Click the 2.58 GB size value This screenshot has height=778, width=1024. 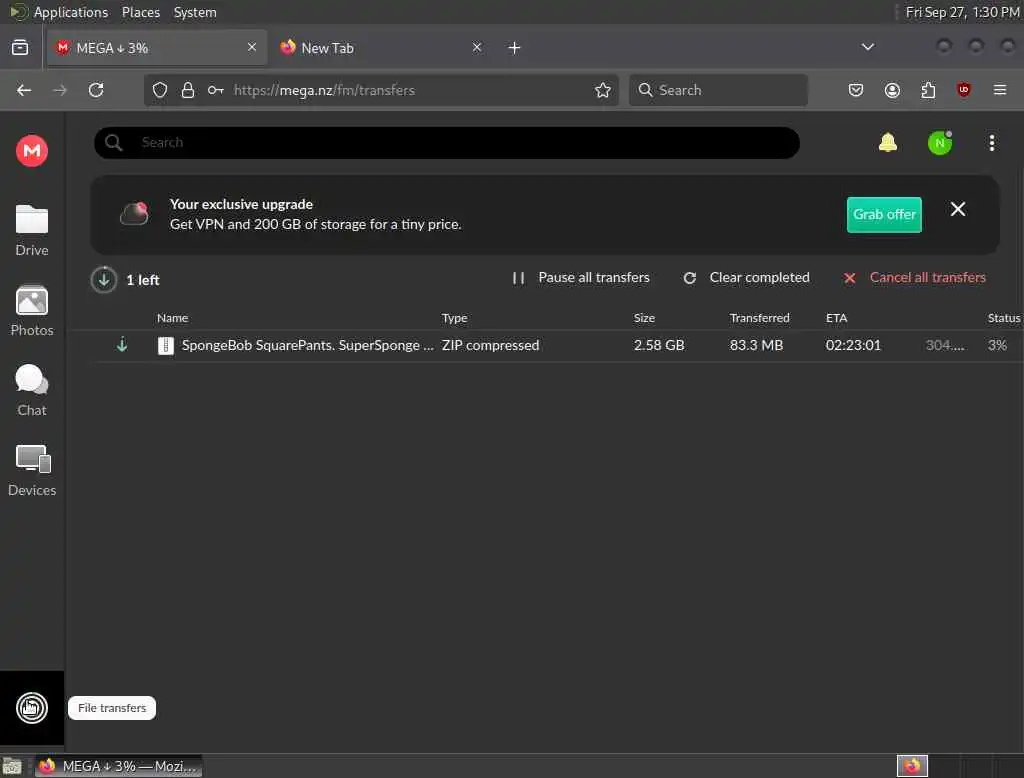click(x=659, y=345)
